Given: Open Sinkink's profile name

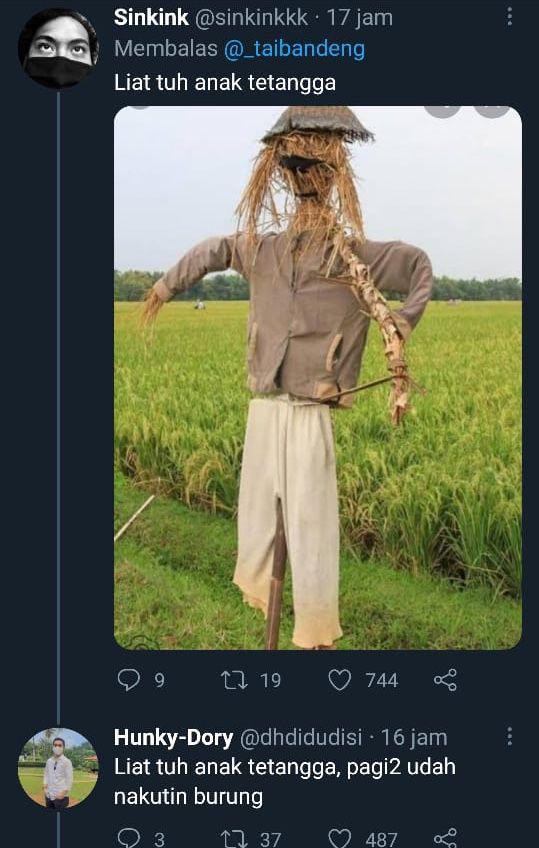Looking at the screenshot, I should coord(151,18).
